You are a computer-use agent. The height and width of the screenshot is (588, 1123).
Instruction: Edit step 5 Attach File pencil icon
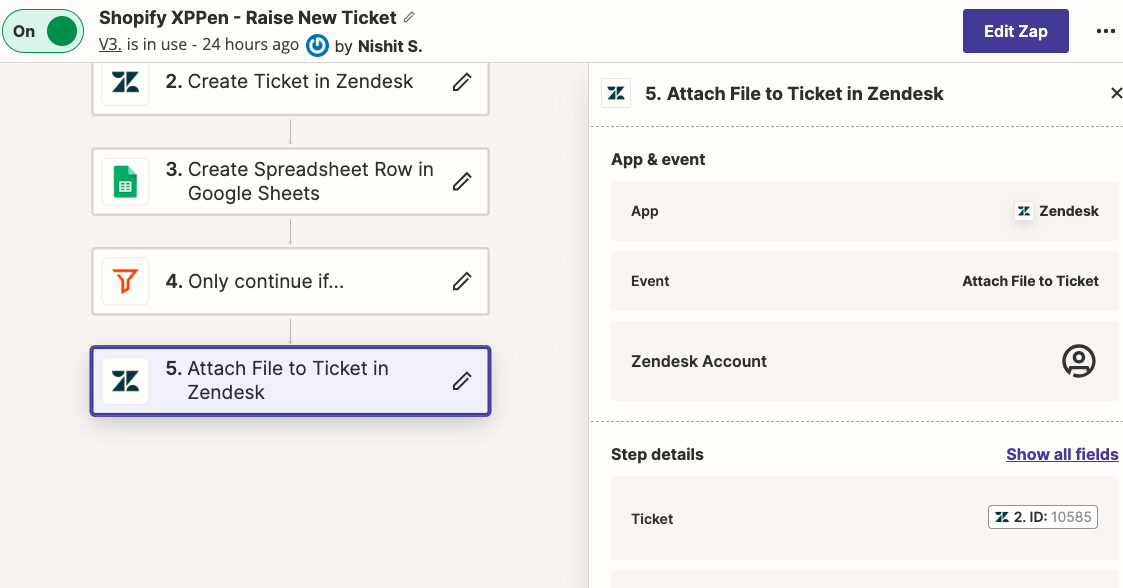point(462,381)
